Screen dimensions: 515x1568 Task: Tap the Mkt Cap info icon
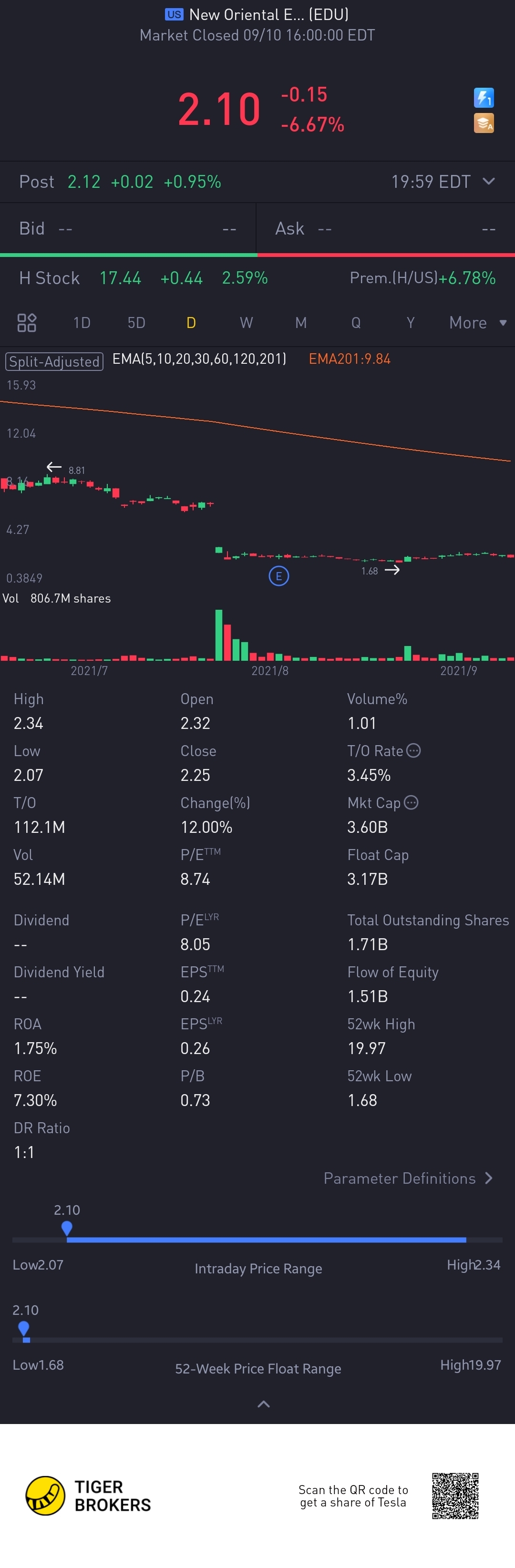[x=412, y=802]
